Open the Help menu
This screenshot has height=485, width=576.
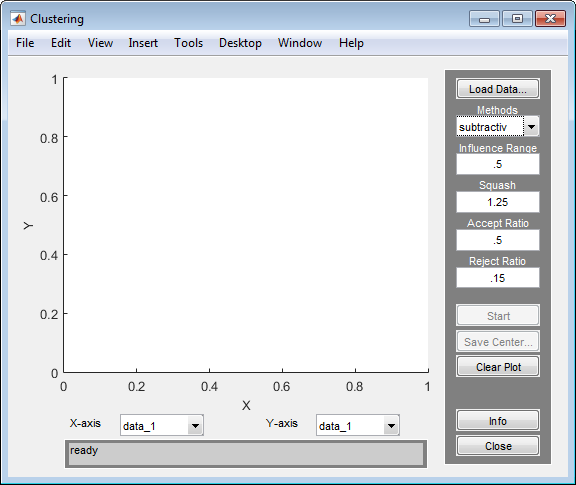pyautogui.click(x=351, y=43)
